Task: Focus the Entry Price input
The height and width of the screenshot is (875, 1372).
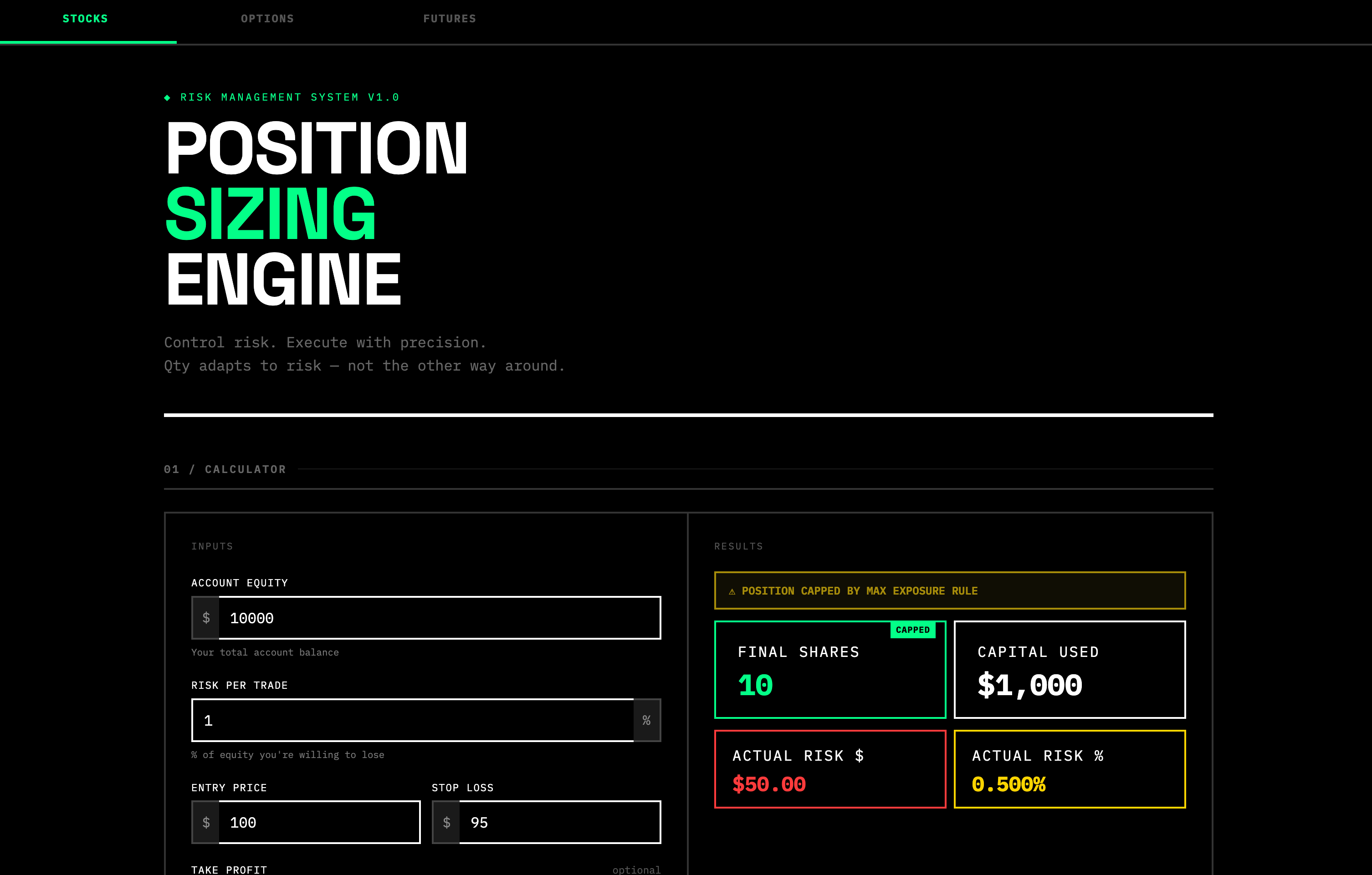Action: tap(320, 822)
